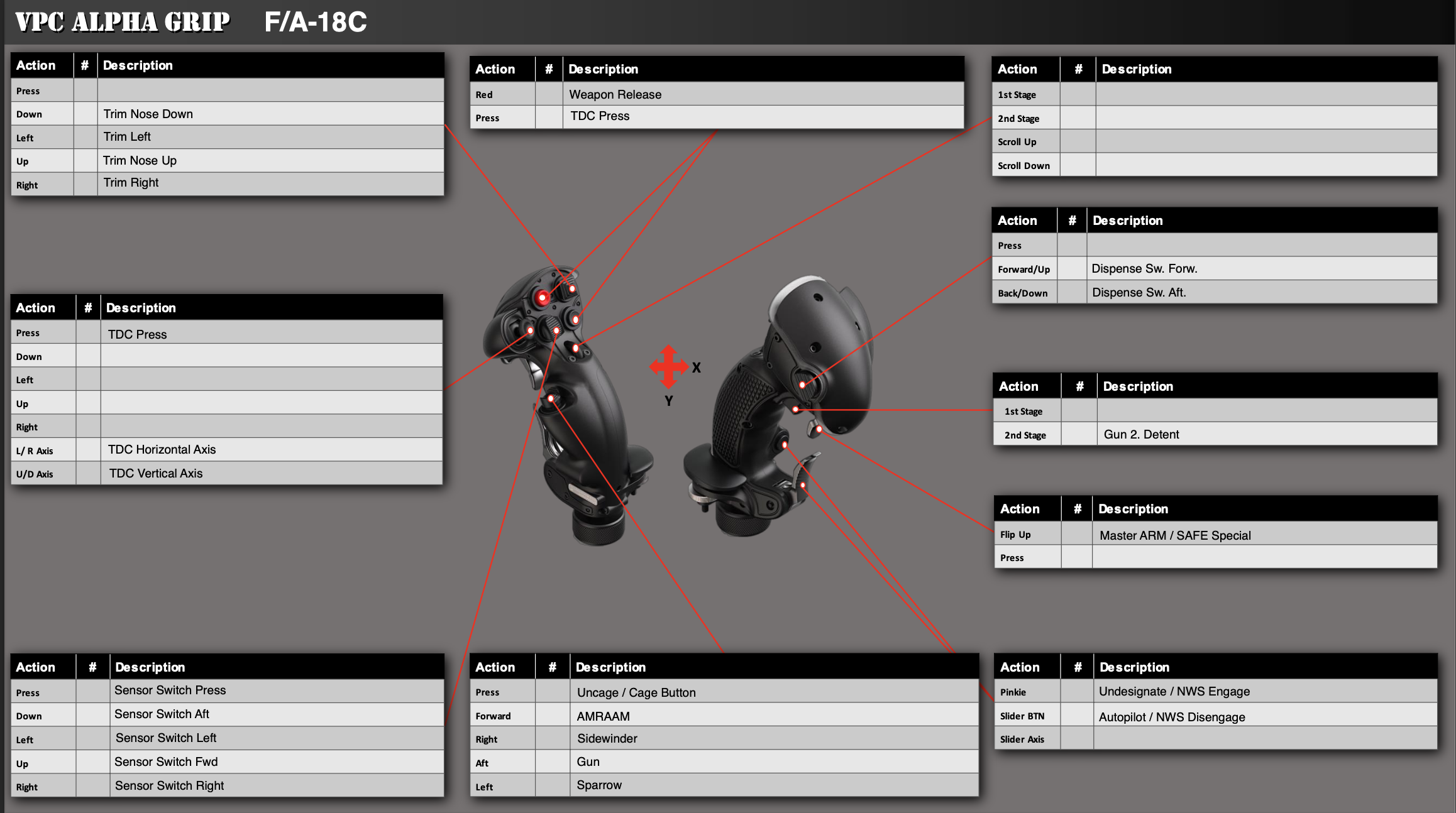This screenshot has height=813, width=1456.
Task: Click the Y axis label below the arrows
Action: [x=669, y=401]
